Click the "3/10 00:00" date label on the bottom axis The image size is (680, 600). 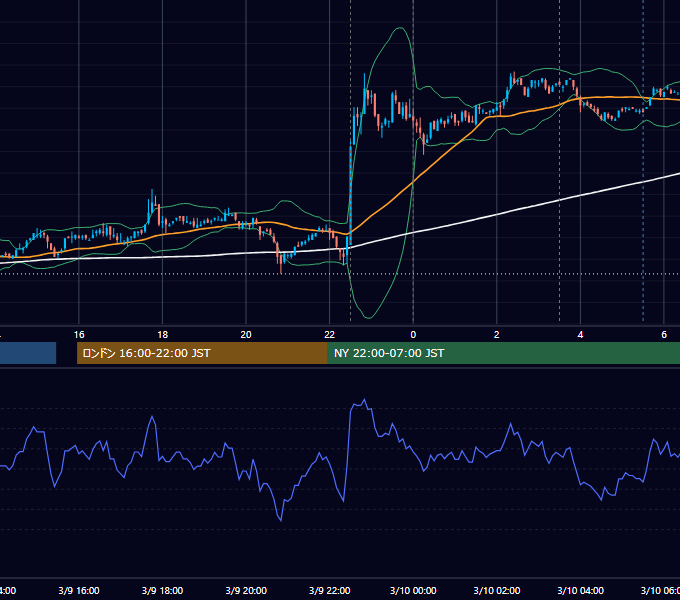point(413,590)
